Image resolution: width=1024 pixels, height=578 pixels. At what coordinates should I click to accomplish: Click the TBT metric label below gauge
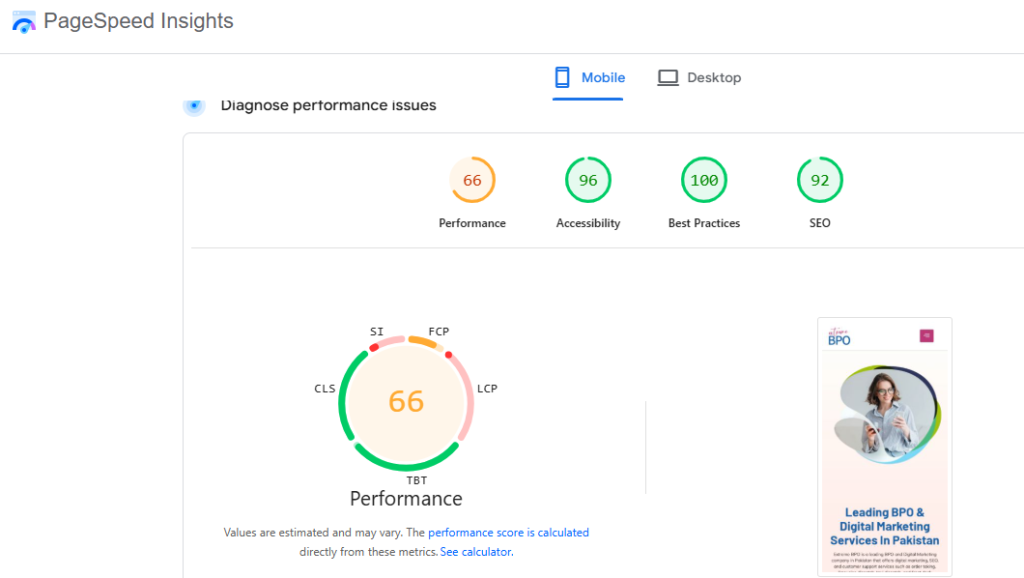tap(417, 480)
